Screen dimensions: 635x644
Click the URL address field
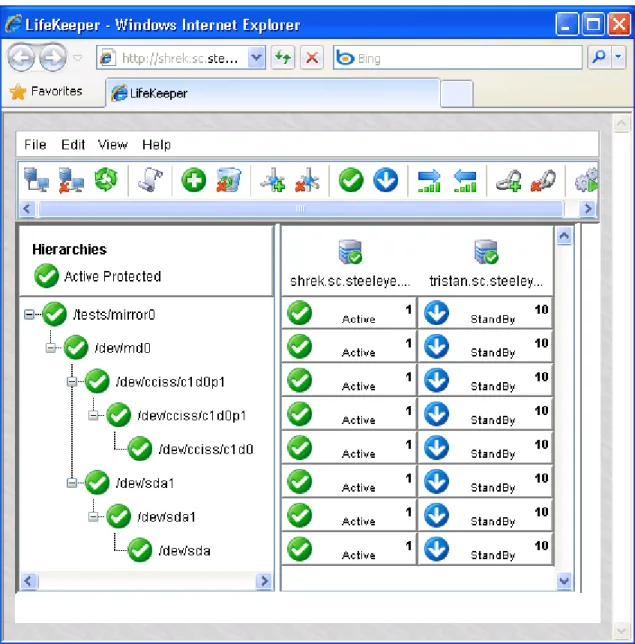tap(181, 58)
